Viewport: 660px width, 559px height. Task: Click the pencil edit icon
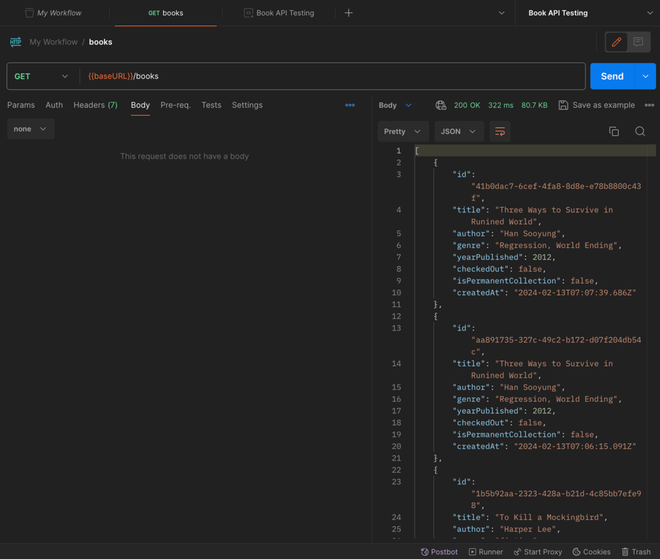click(616, 42)
